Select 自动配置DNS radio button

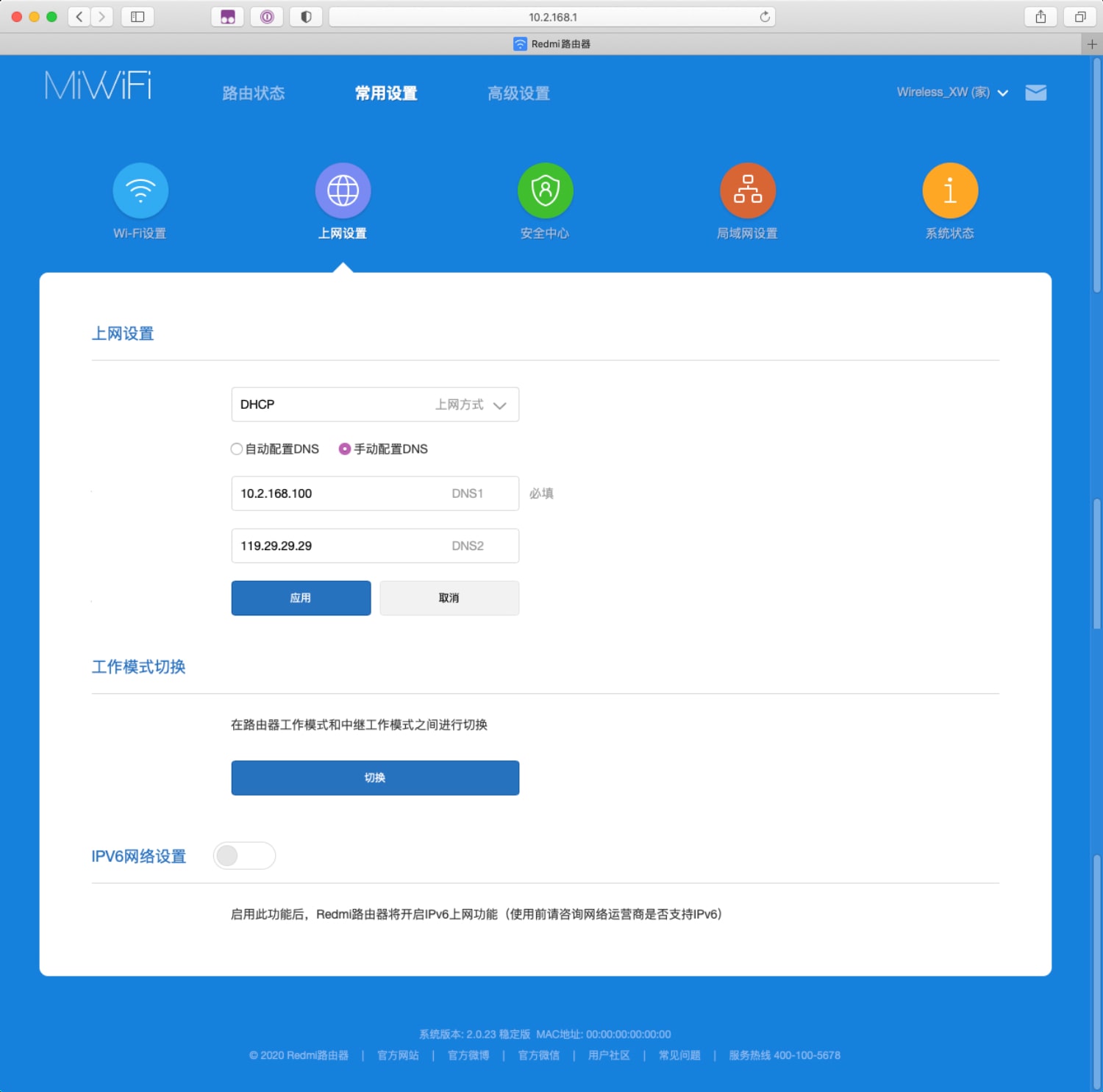pos(237,449)
